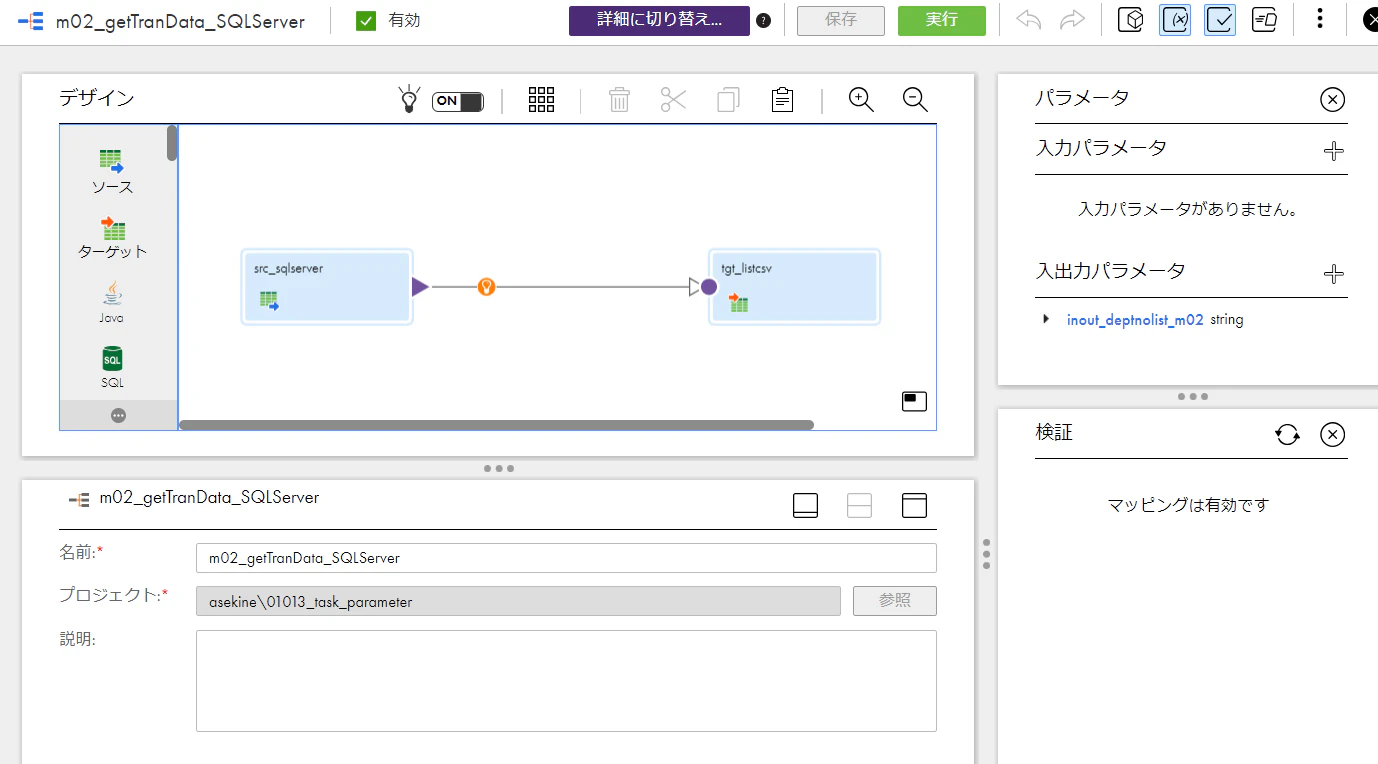
Task: Open the vertical three-dot actions menu
Action: pyautogui.click(x=1320, y=19)
